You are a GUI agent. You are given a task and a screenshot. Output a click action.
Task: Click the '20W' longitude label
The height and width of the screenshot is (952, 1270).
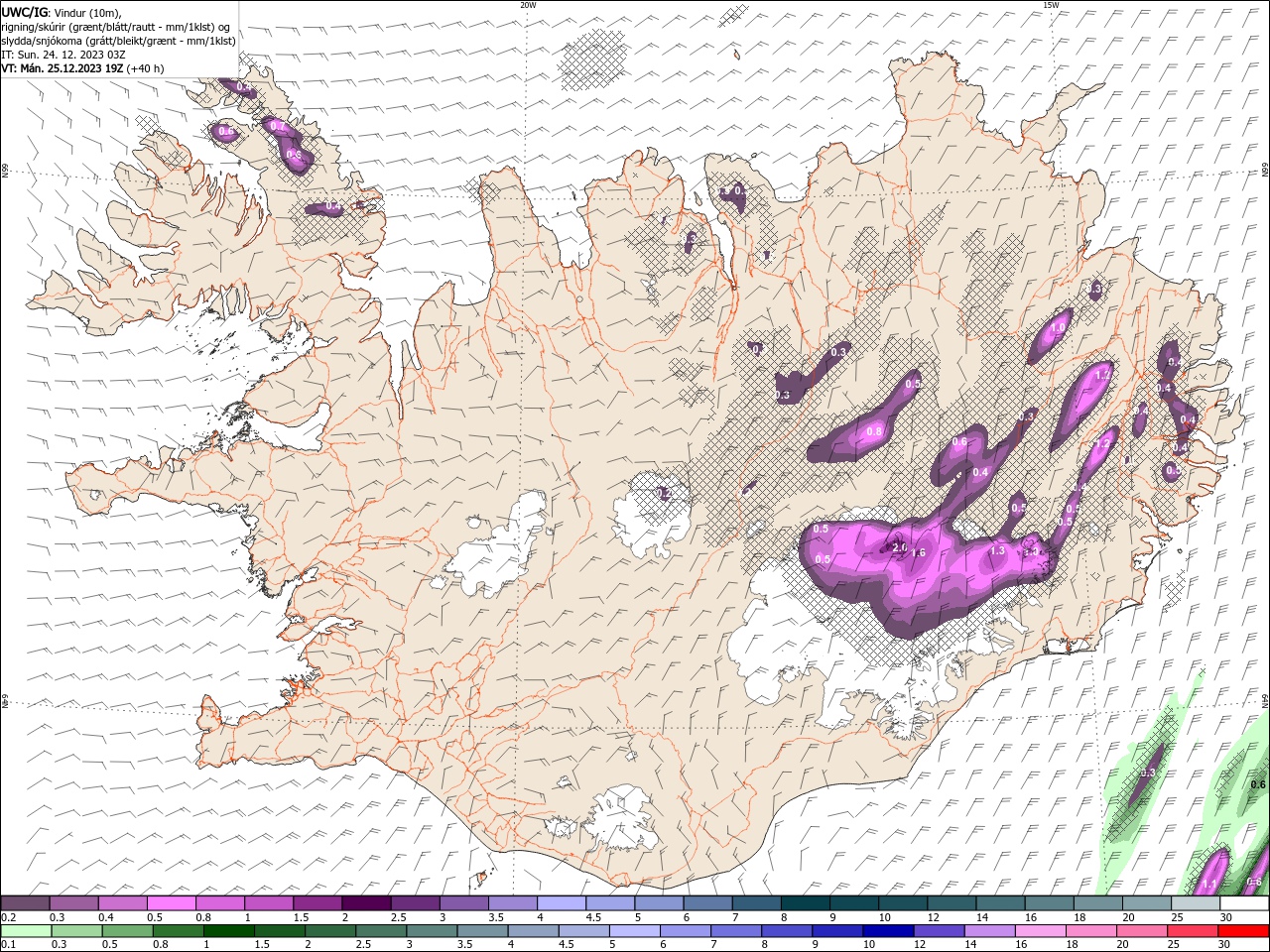(x=528, y=4)
